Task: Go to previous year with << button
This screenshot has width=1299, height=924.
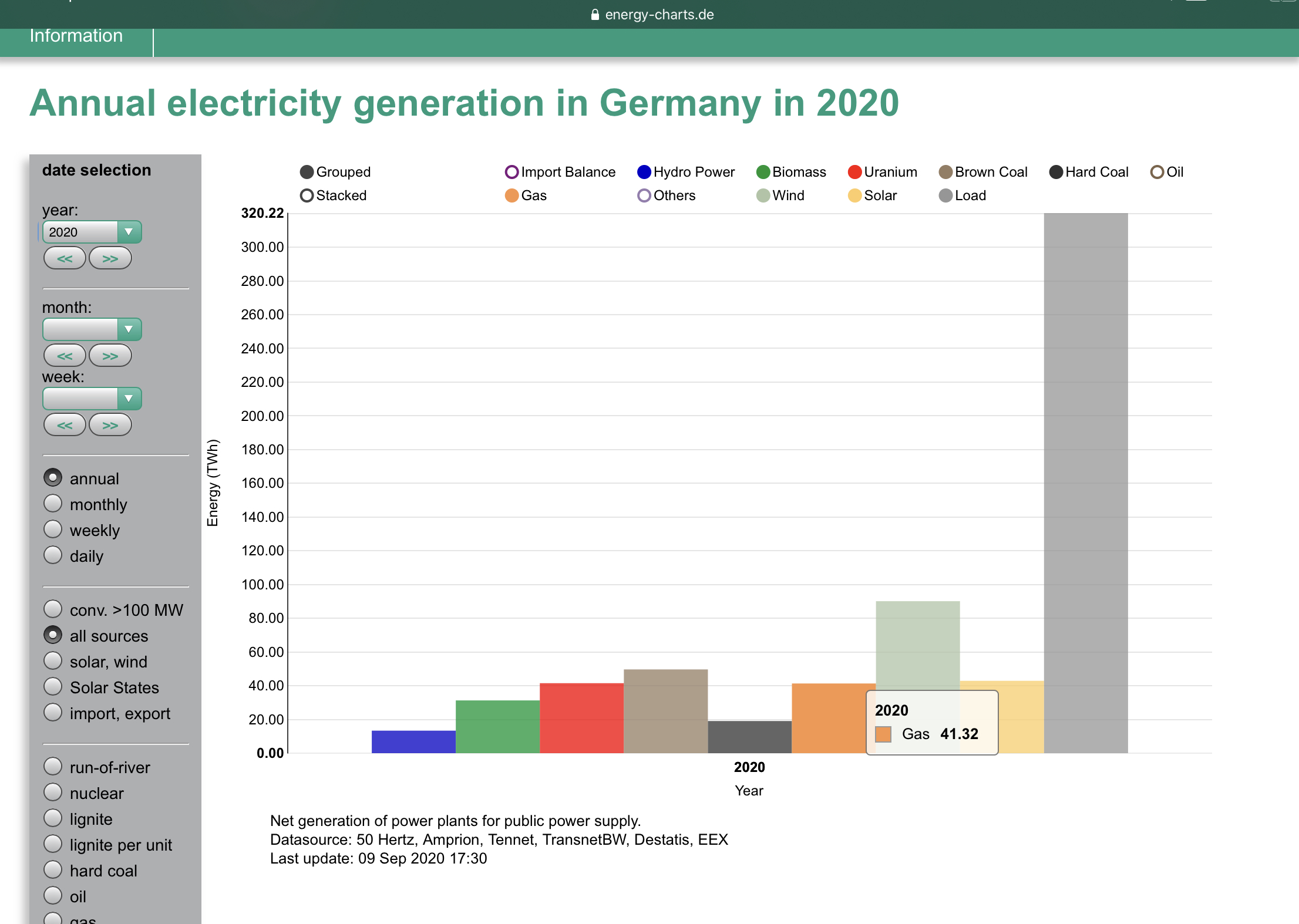Action: point(65,258)
